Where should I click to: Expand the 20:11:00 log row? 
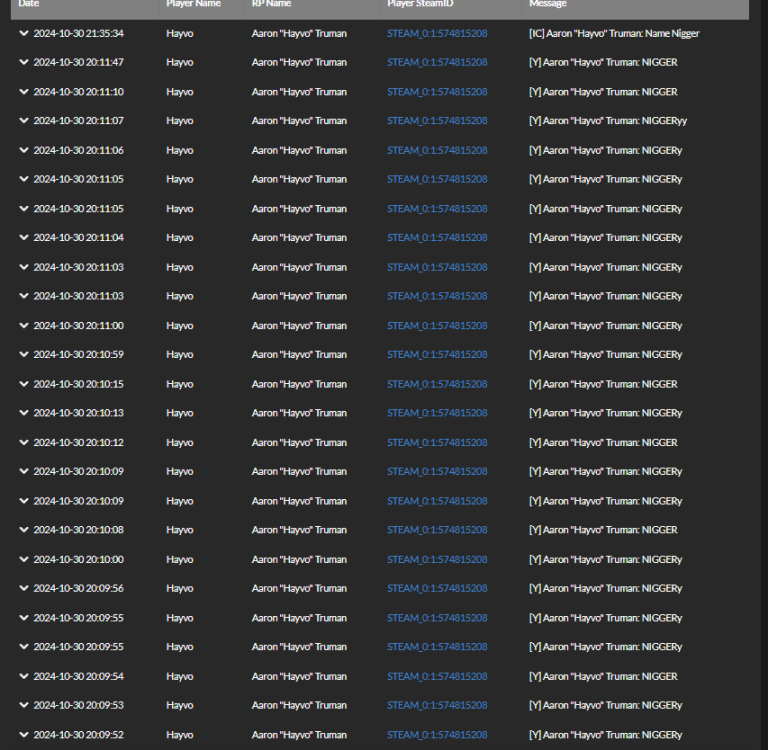pos(24,326)
